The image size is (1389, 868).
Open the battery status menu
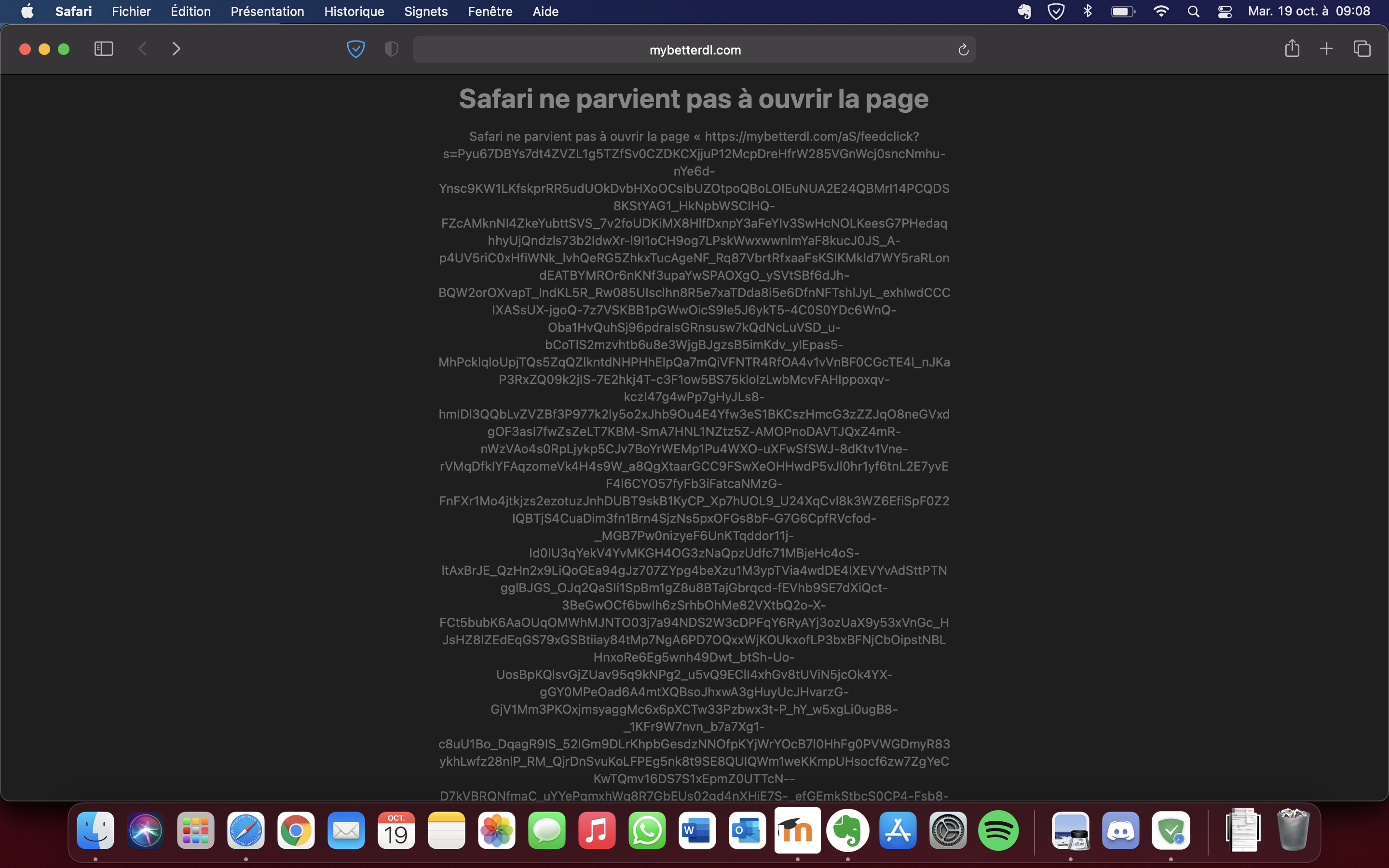point(1123,12)
